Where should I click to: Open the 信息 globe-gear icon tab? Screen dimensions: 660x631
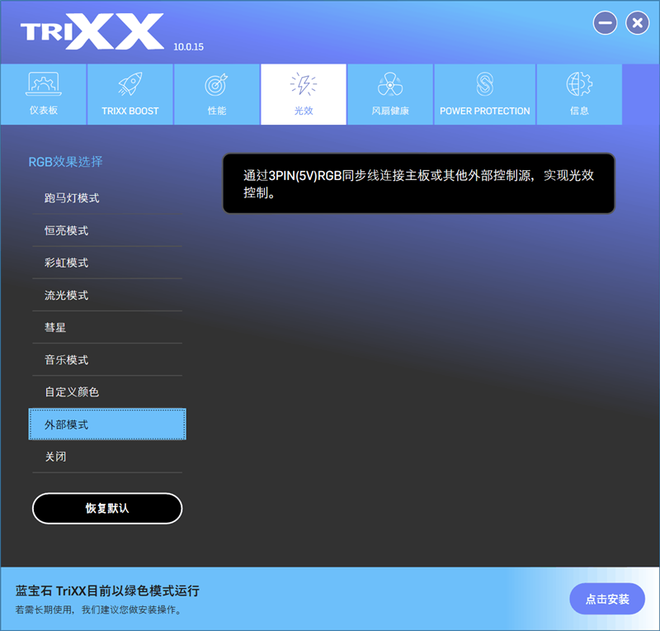click(x=579, y=85)
